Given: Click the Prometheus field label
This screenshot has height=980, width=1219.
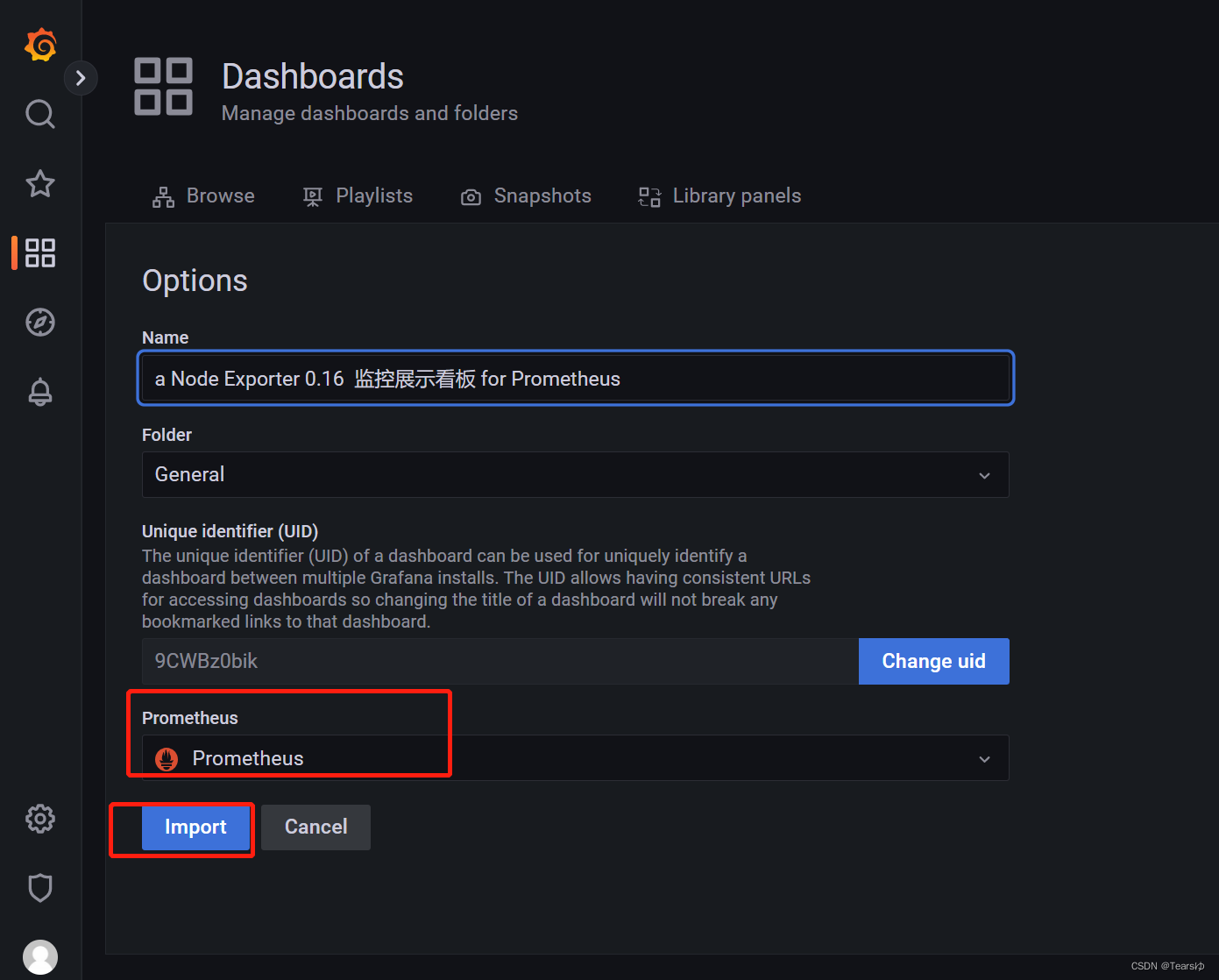Looking at the screenshot, I should click(x=190, y=718).
